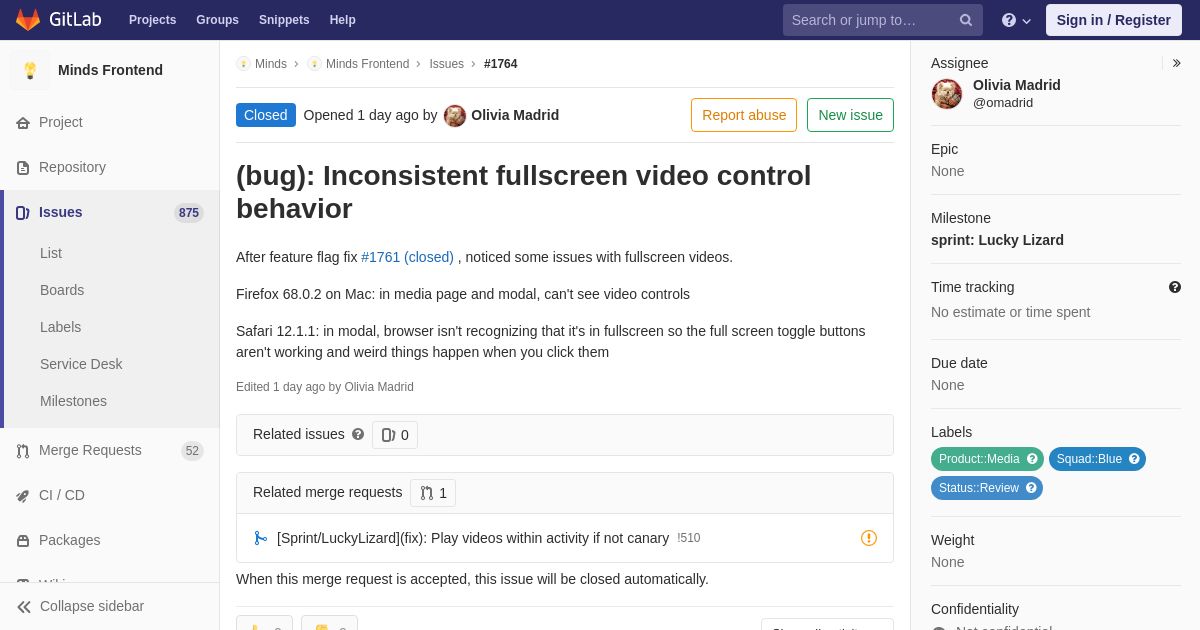Click the Merge Requests sidebar icon
Viewport: 1200px width, 630px height.
point(23,451)
